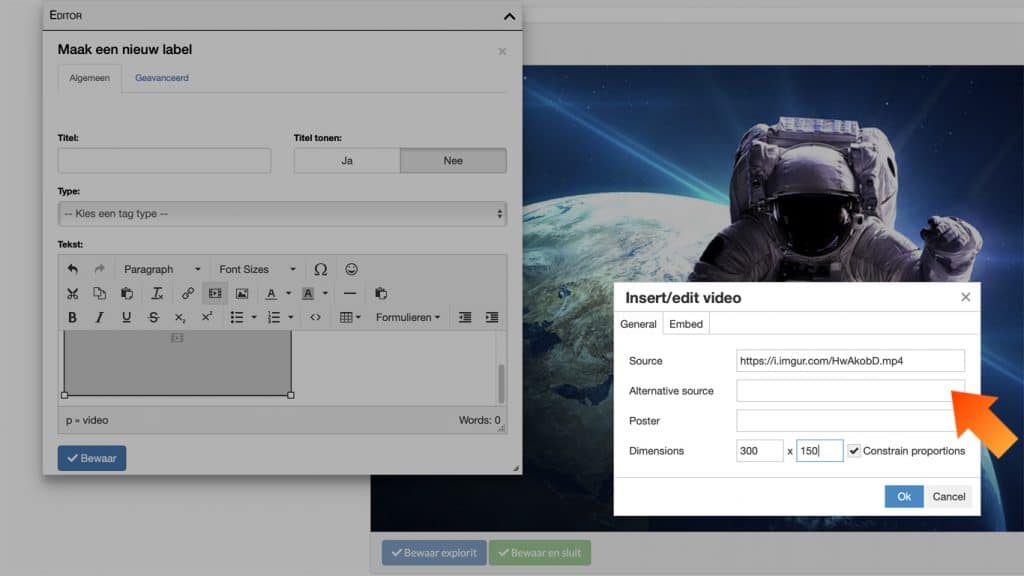Confirm video dialog with Ok

tap(904, 496)
